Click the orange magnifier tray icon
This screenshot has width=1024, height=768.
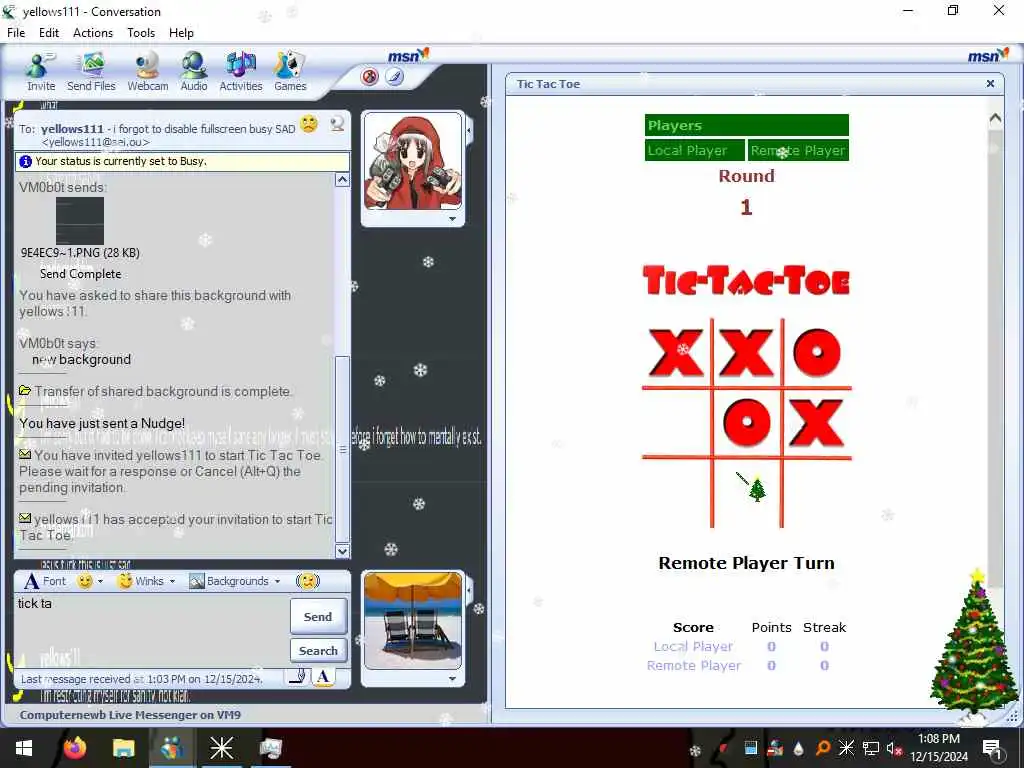(822, 748)
